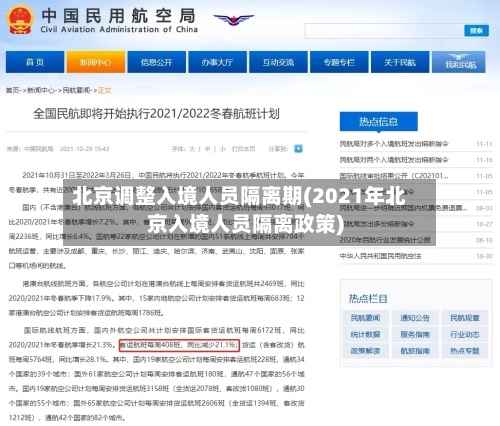Click the national emblem logo

(x=20, y=20)
